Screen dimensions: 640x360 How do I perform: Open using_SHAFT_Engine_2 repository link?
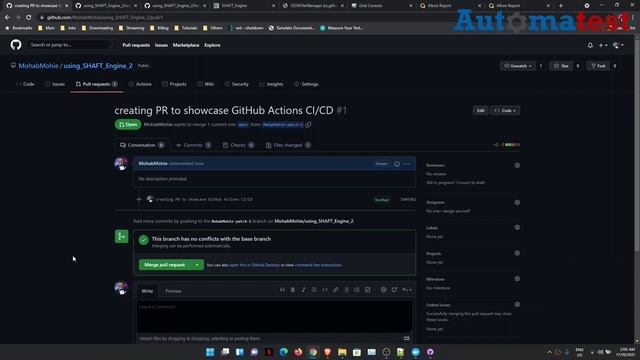point(98,66)
